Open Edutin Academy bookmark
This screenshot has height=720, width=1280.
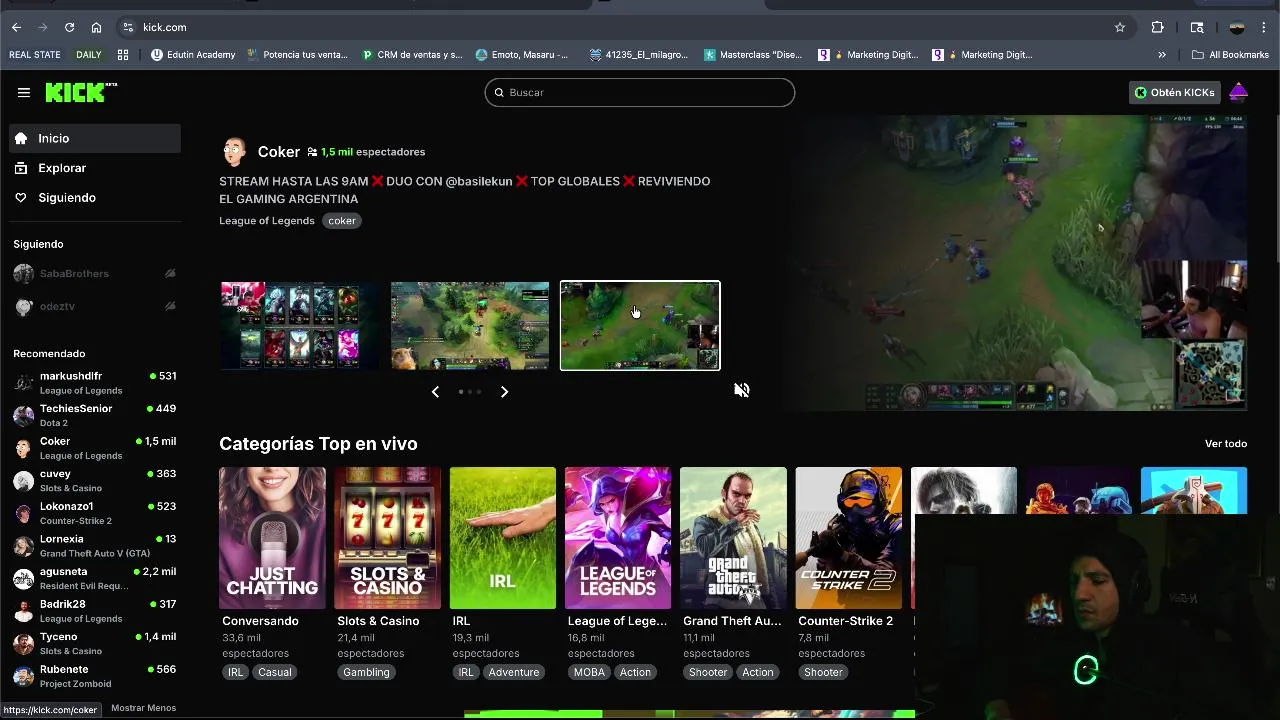pos(193,55)
